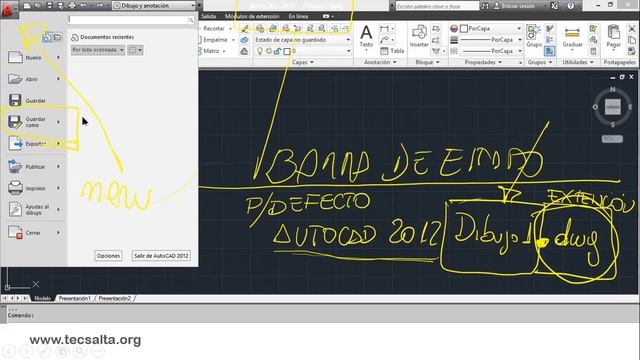
Task: Toggle the layer 0 lightbulb on/off
Action: point(260,51)
